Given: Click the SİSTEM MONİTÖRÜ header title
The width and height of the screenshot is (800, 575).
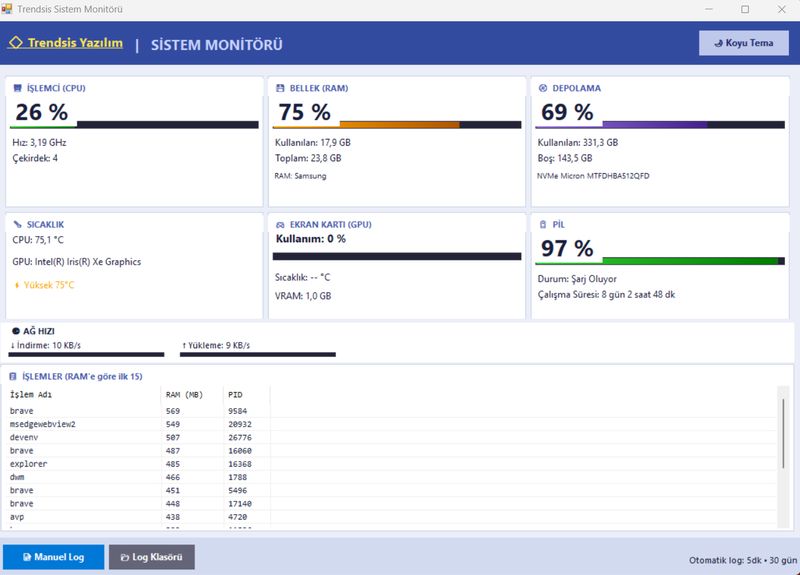Looking at the screenshot, I should 217,44.
